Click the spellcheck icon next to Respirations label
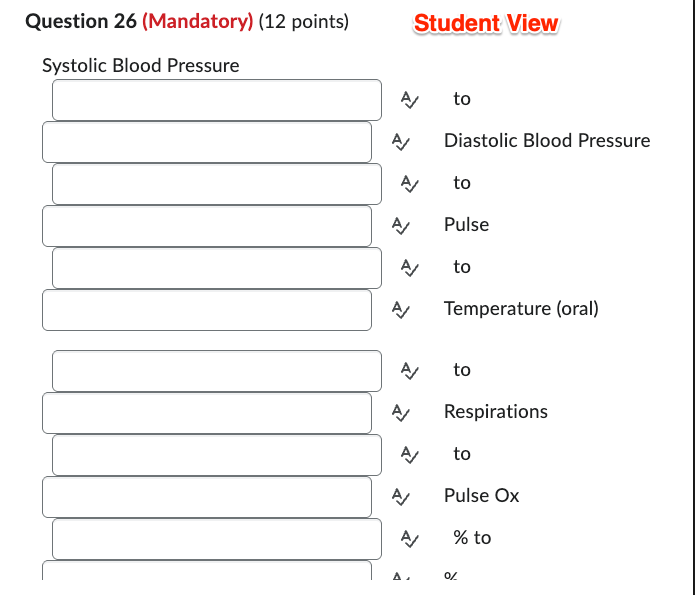 tap(400, 412)
